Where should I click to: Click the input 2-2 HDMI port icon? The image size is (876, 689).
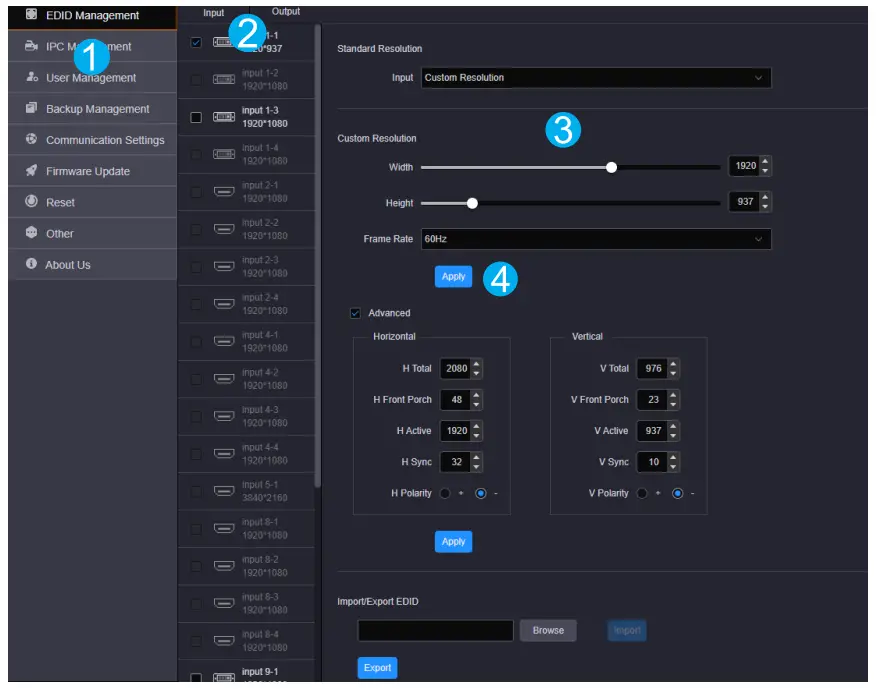tap(224, 229)
